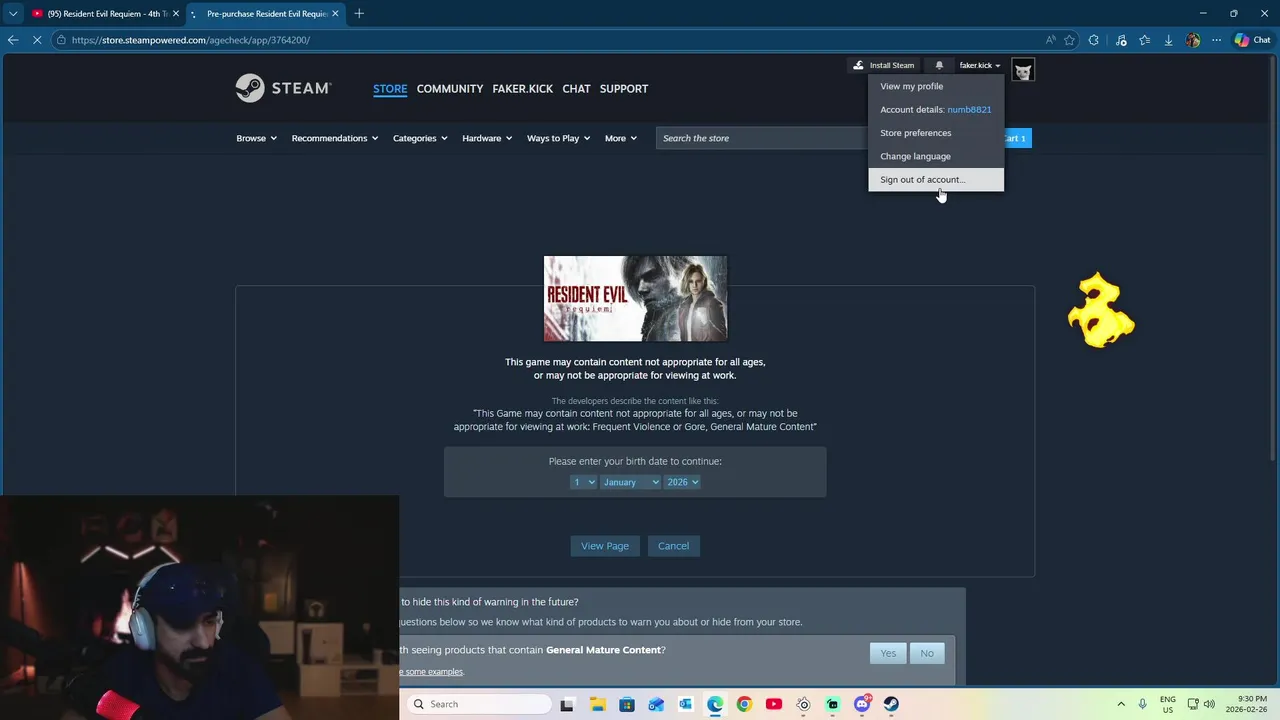Open the see some examples link

point(432,672)
